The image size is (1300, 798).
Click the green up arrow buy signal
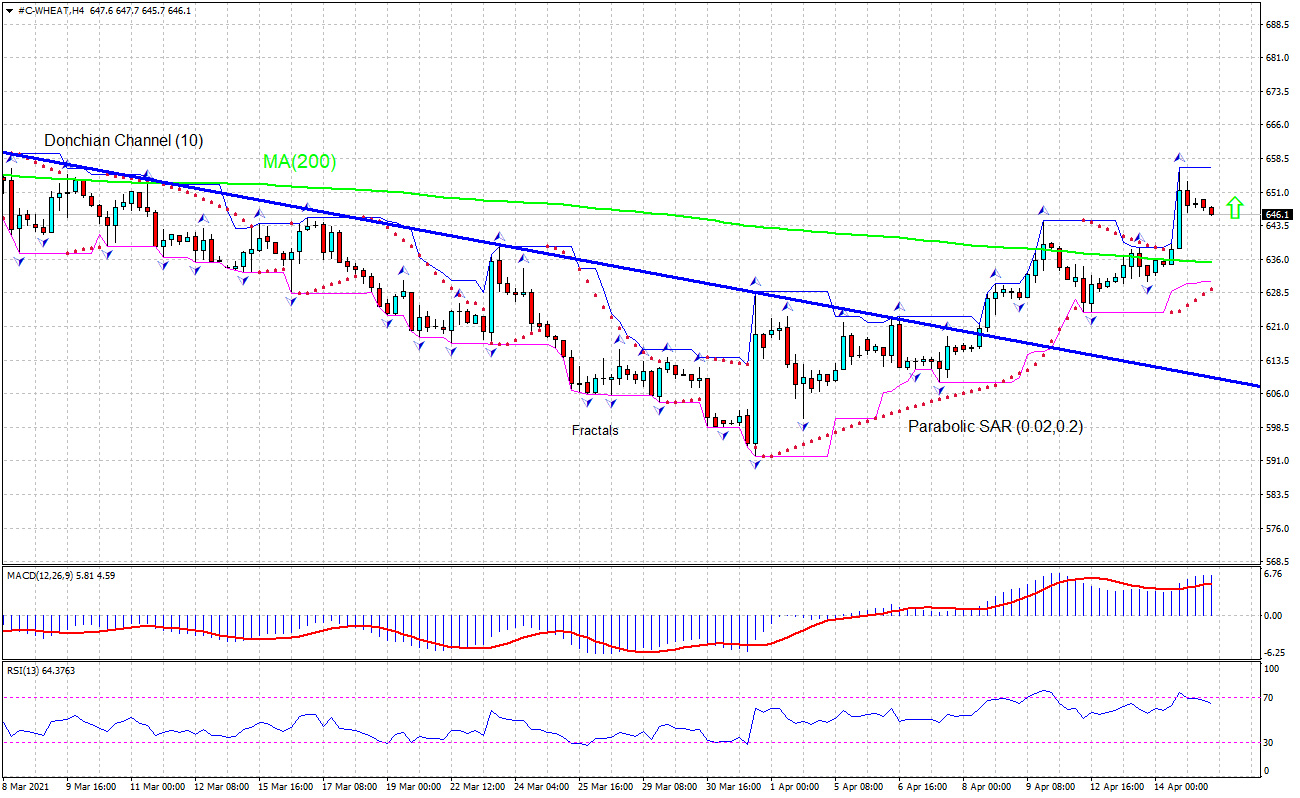[x=1236, y=206]
